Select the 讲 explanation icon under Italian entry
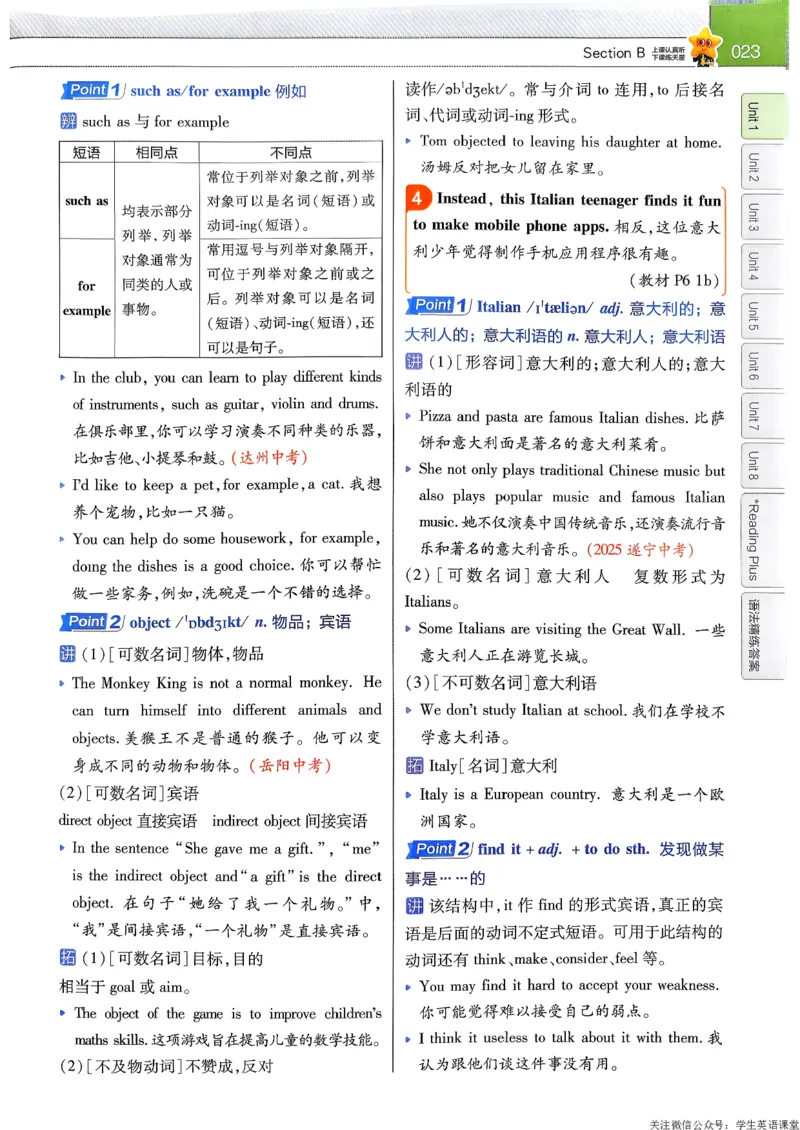Screen dimensions: 800x1130 [x=413, y=363]
